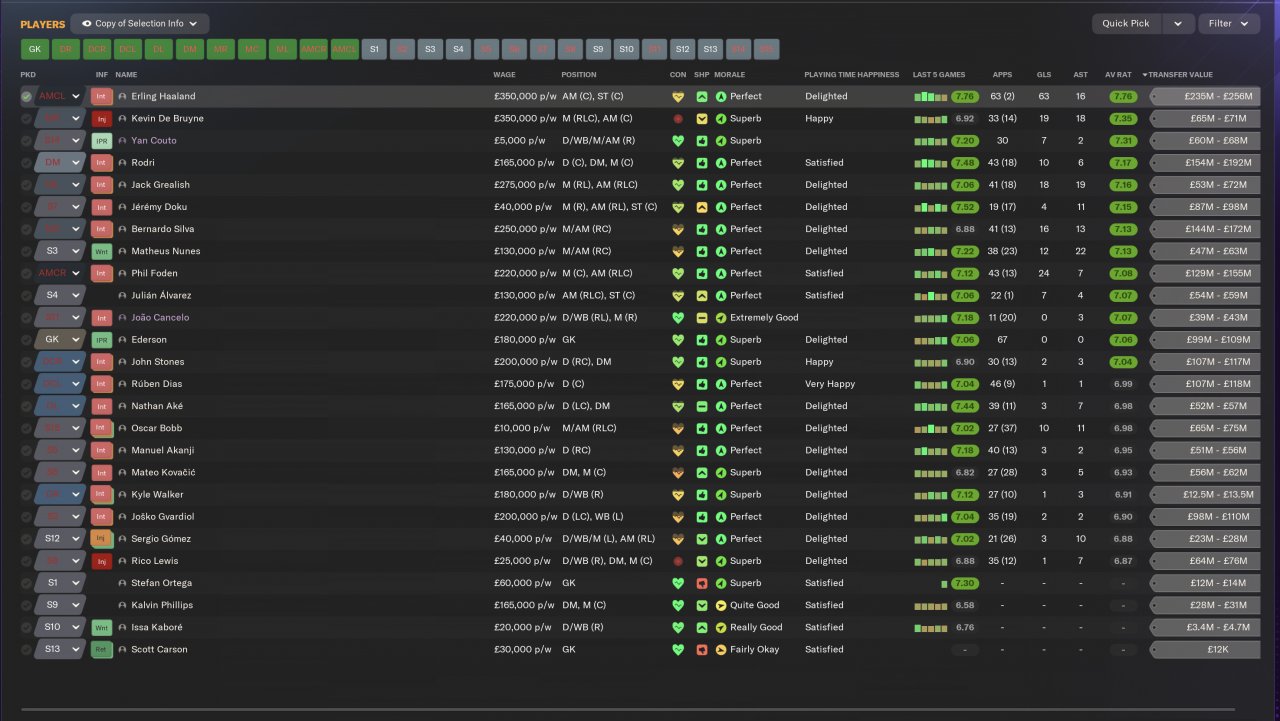Screen dimensions: 1280x721
Task: Click the horizontal scrollbar at the bottom
Action: (640, 710)
